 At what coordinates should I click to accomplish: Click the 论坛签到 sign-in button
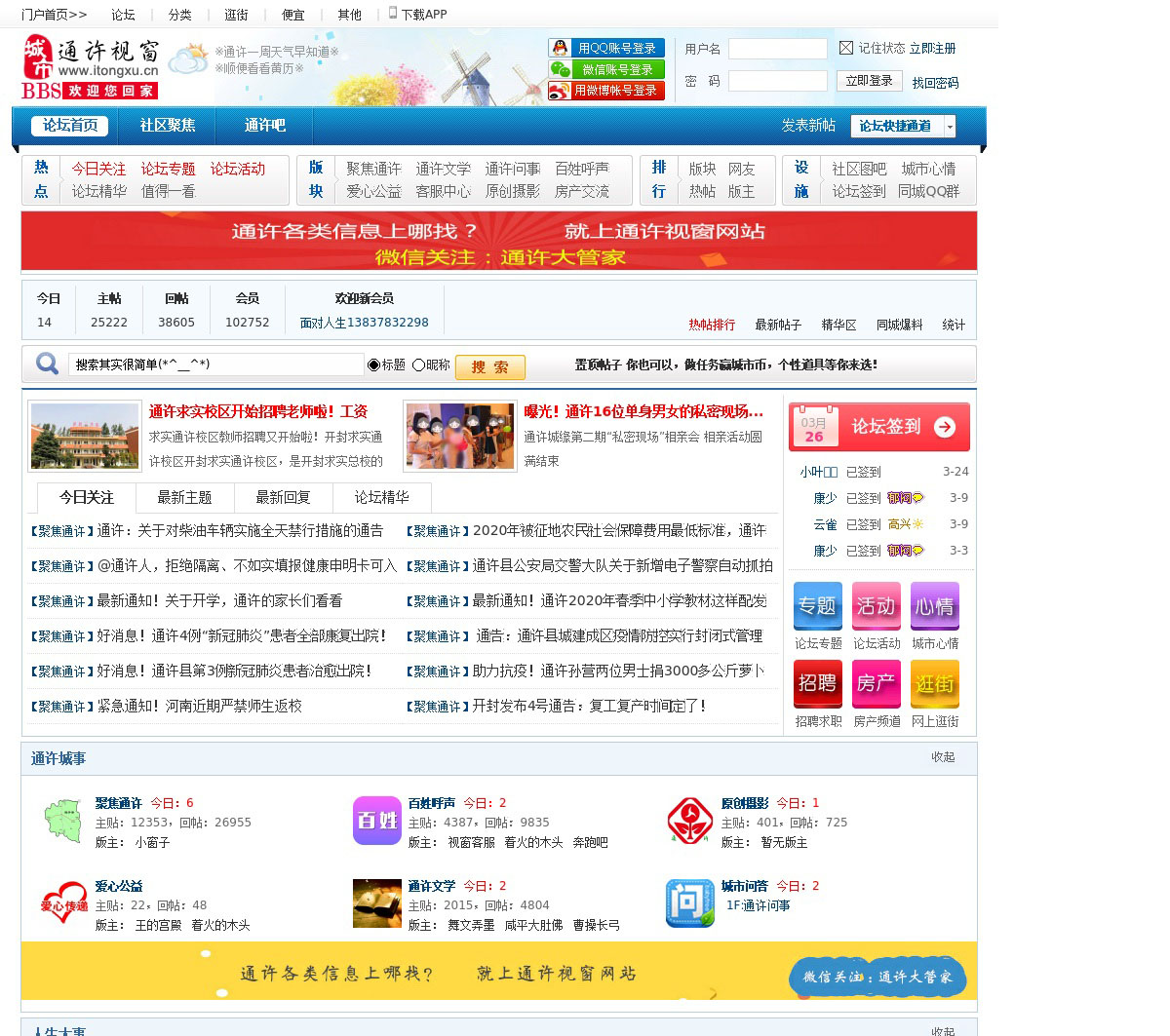[x=878, y=427]
